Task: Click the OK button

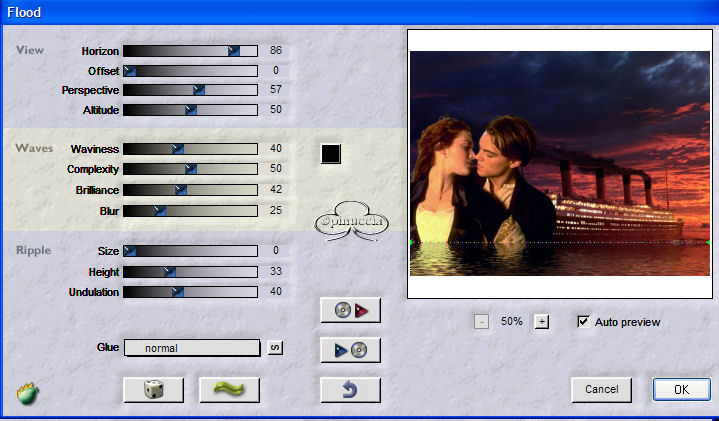Action: click(681, 389)
